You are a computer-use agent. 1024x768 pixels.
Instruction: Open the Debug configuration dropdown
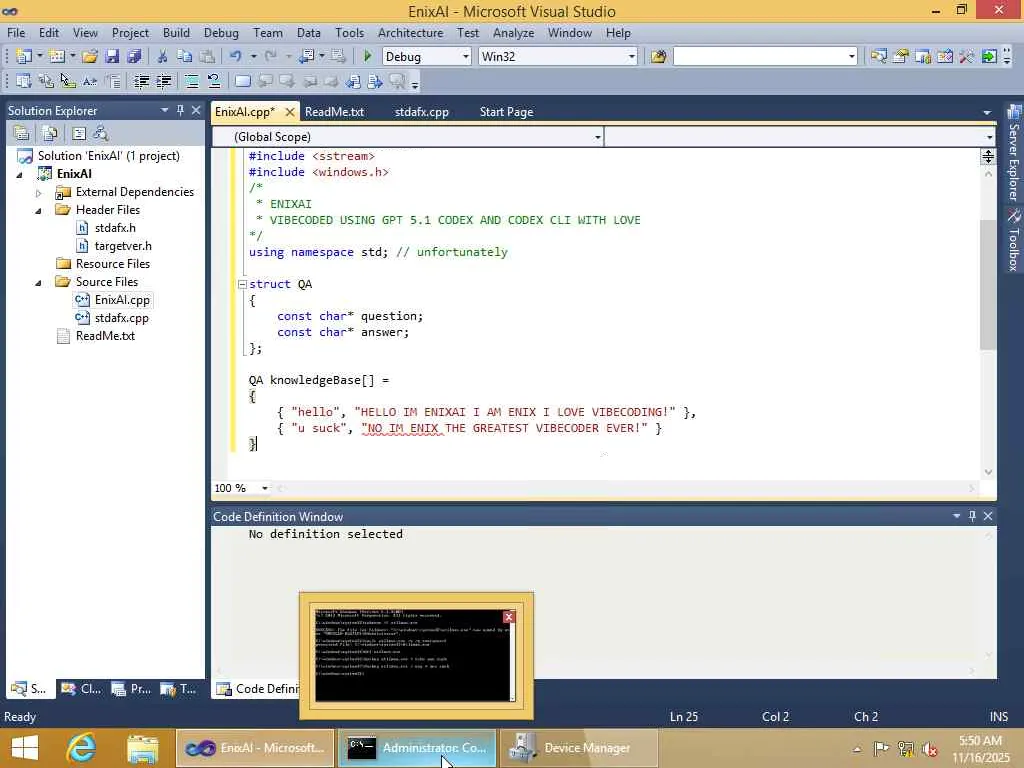click(x=465, y=57)
